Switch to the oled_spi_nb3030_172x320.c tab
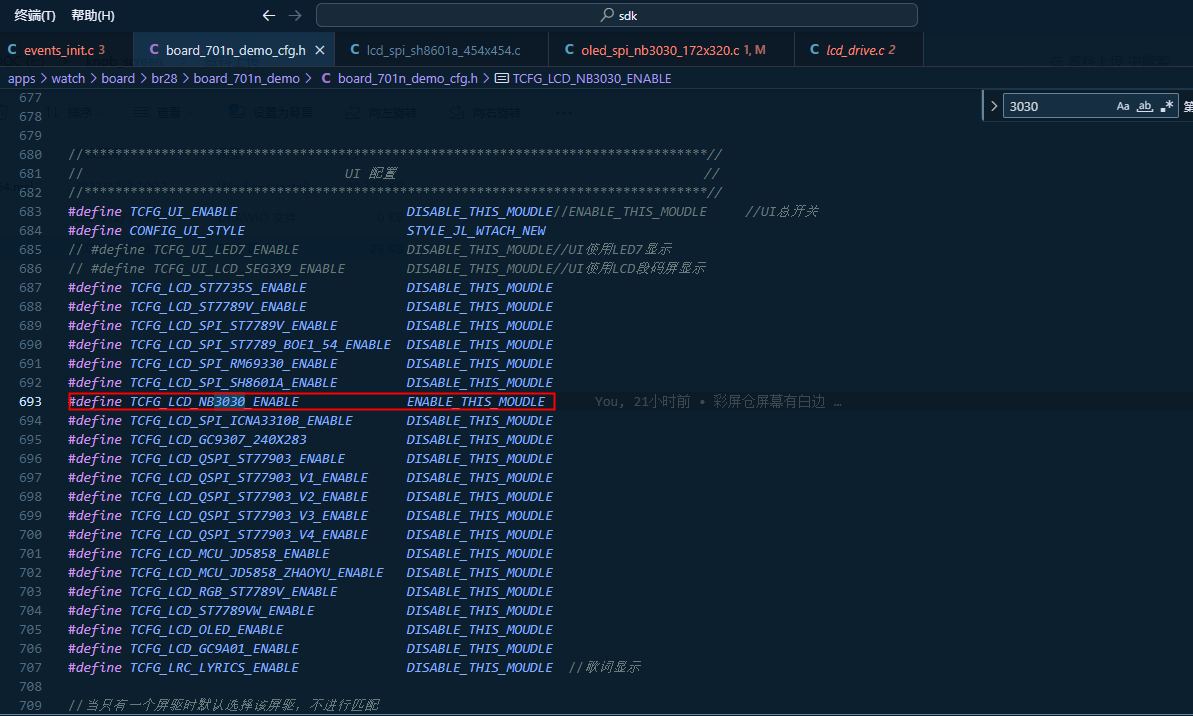 point(660,50)
